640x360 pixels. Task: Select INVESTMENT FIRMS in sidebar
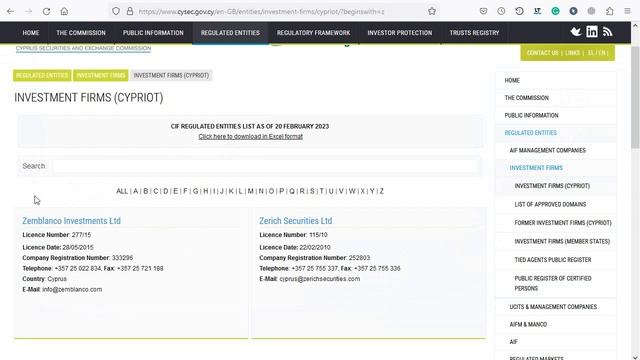pos(536,168)
